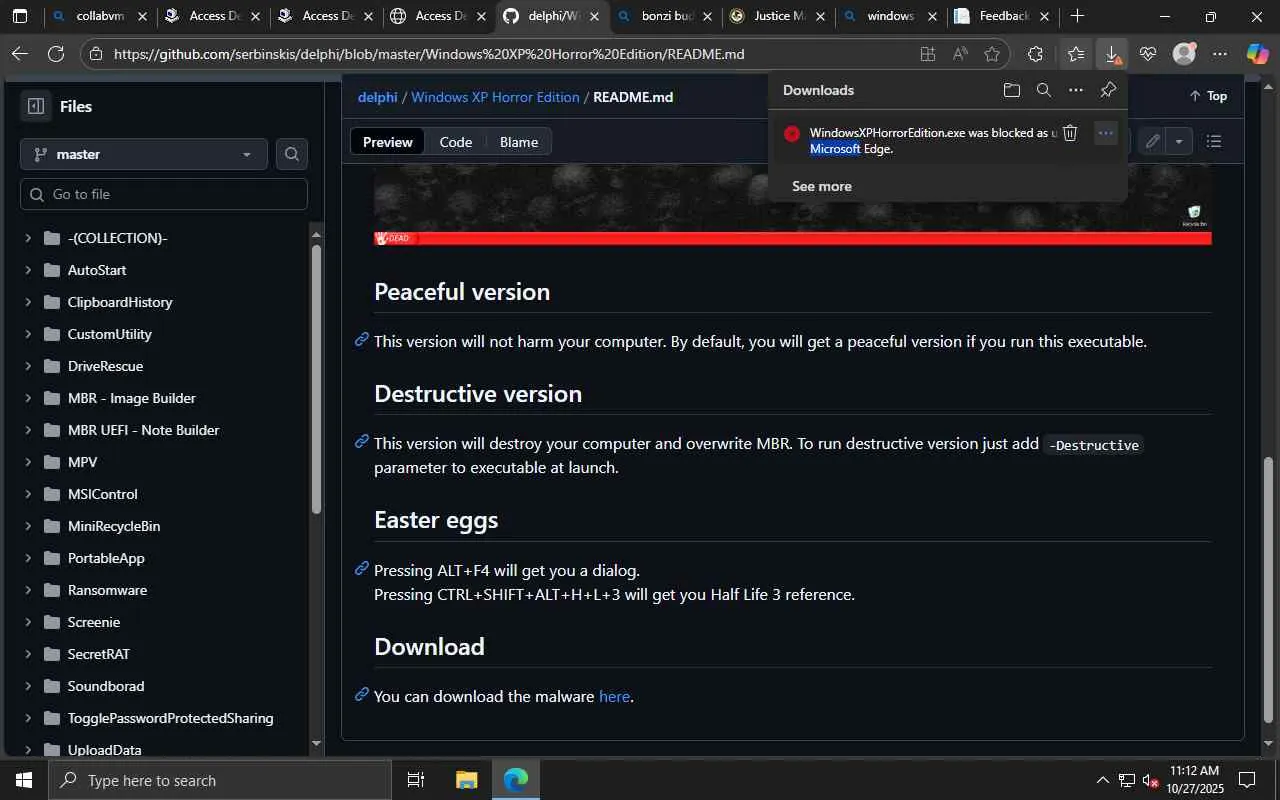The width and height of the screenshot is (1280, 800).
Task: Switch to the bonzi bud browser tab
Action: (665, 16)
